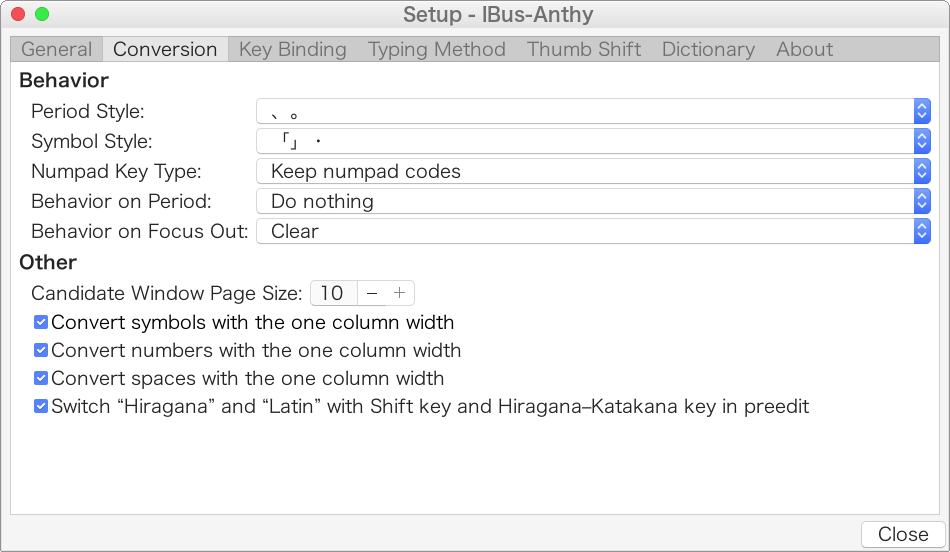950x552 pixels.
Task: Show the Dictionary tab
Action: pyautogui.click(x=708, y=49)
